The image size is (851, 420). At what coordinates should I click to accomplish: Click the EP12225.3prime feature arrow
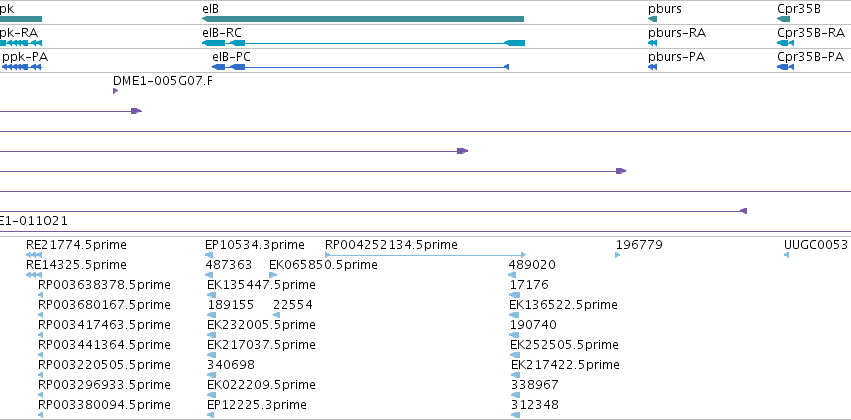[211, 415]
